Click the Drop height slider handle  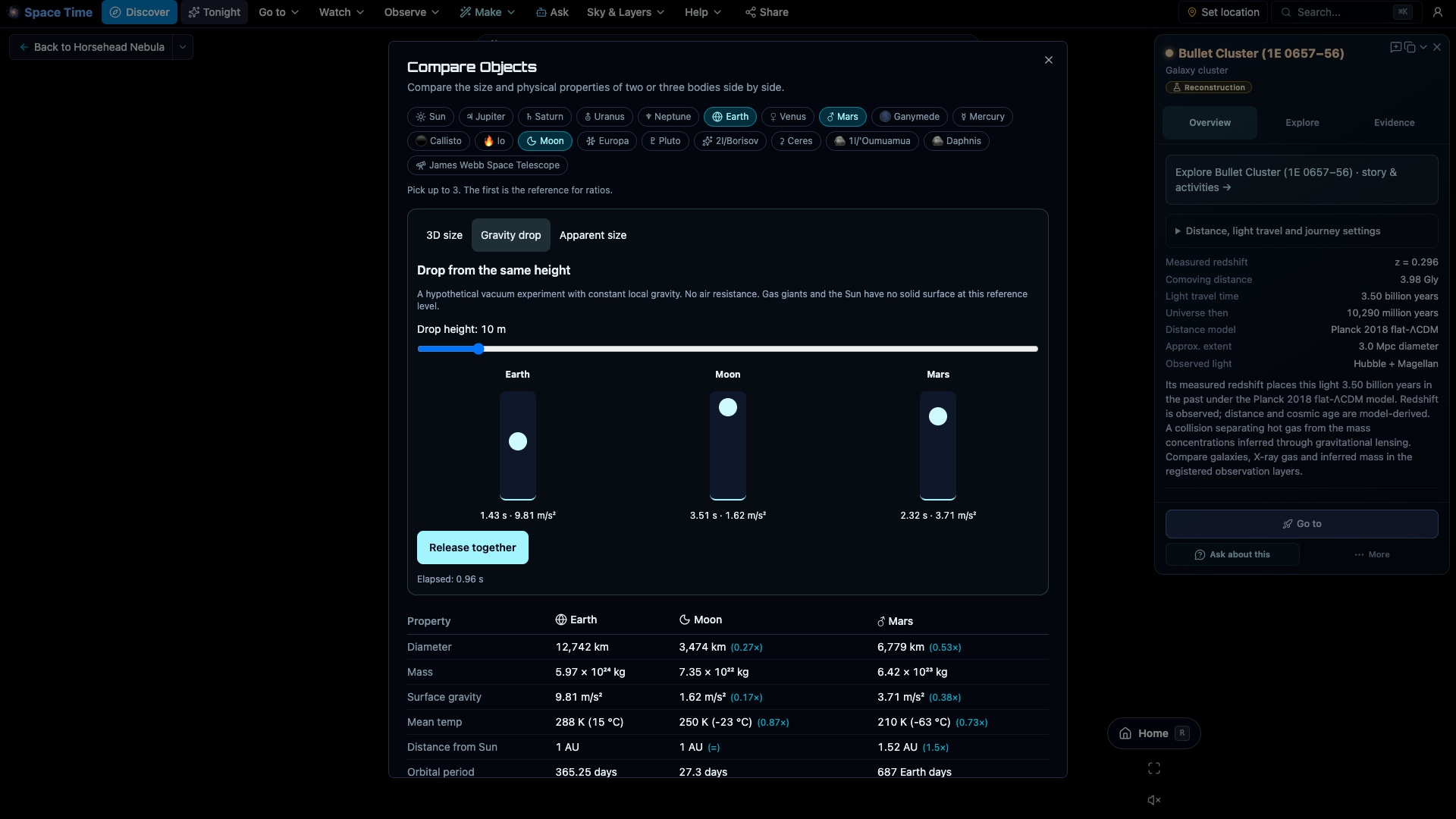(479, 349)
